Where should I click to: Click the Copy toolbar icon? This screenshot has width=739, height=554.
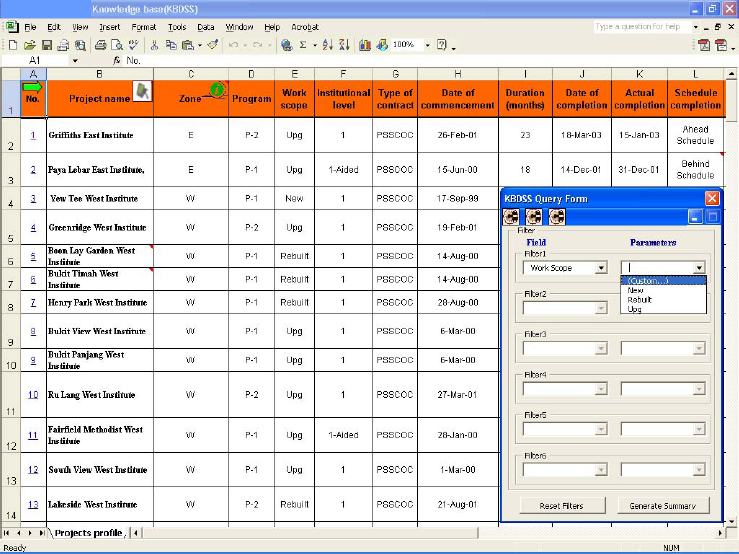pyautogui.click(x=171, y=45)
